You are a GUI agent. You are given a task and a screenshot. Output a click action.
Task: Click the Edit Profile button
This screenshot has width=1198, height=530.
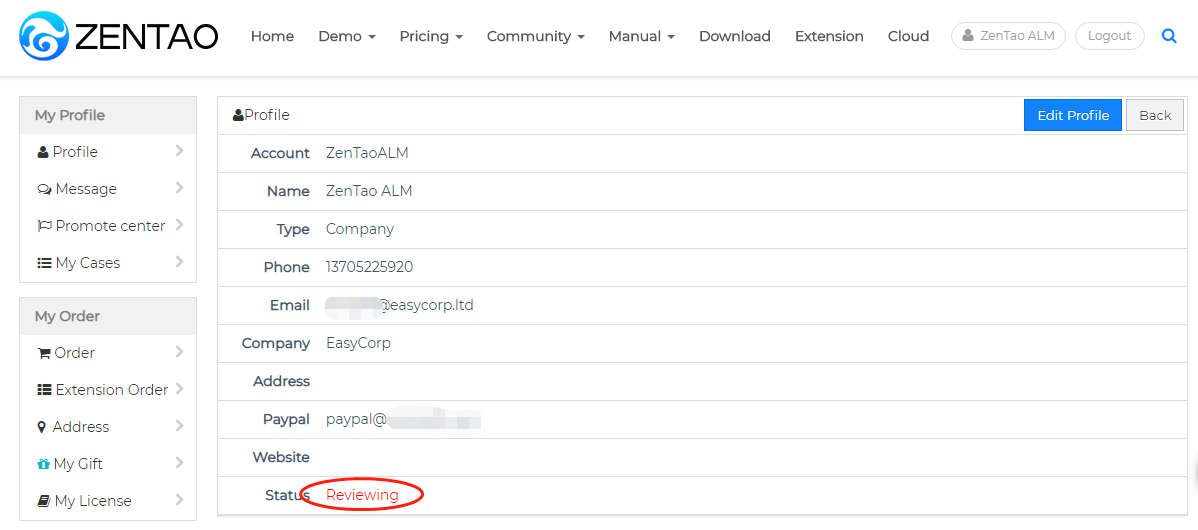tap(1073, 115)
